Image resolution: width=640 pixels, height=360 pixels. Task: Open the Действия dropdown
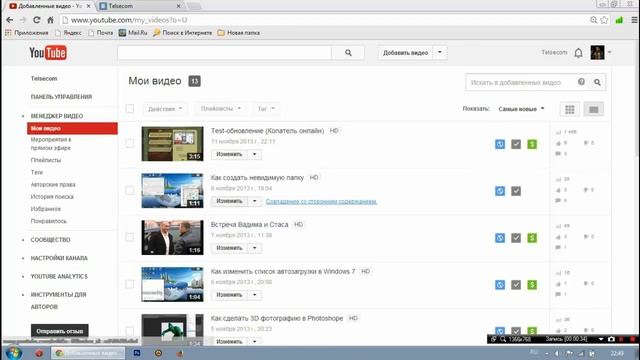165,109
